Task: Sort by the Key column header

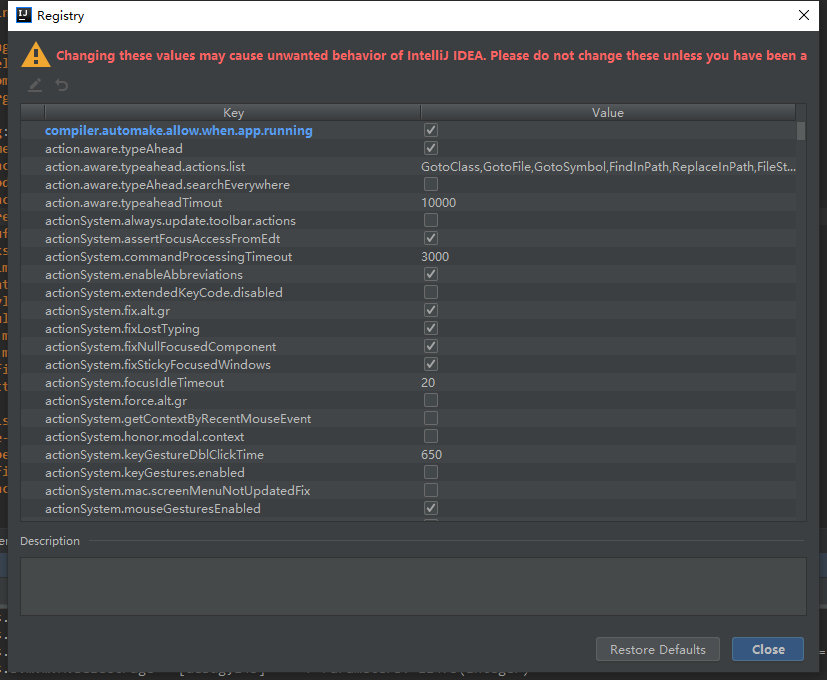Action: pyautogui.click(x=233, y=112)
